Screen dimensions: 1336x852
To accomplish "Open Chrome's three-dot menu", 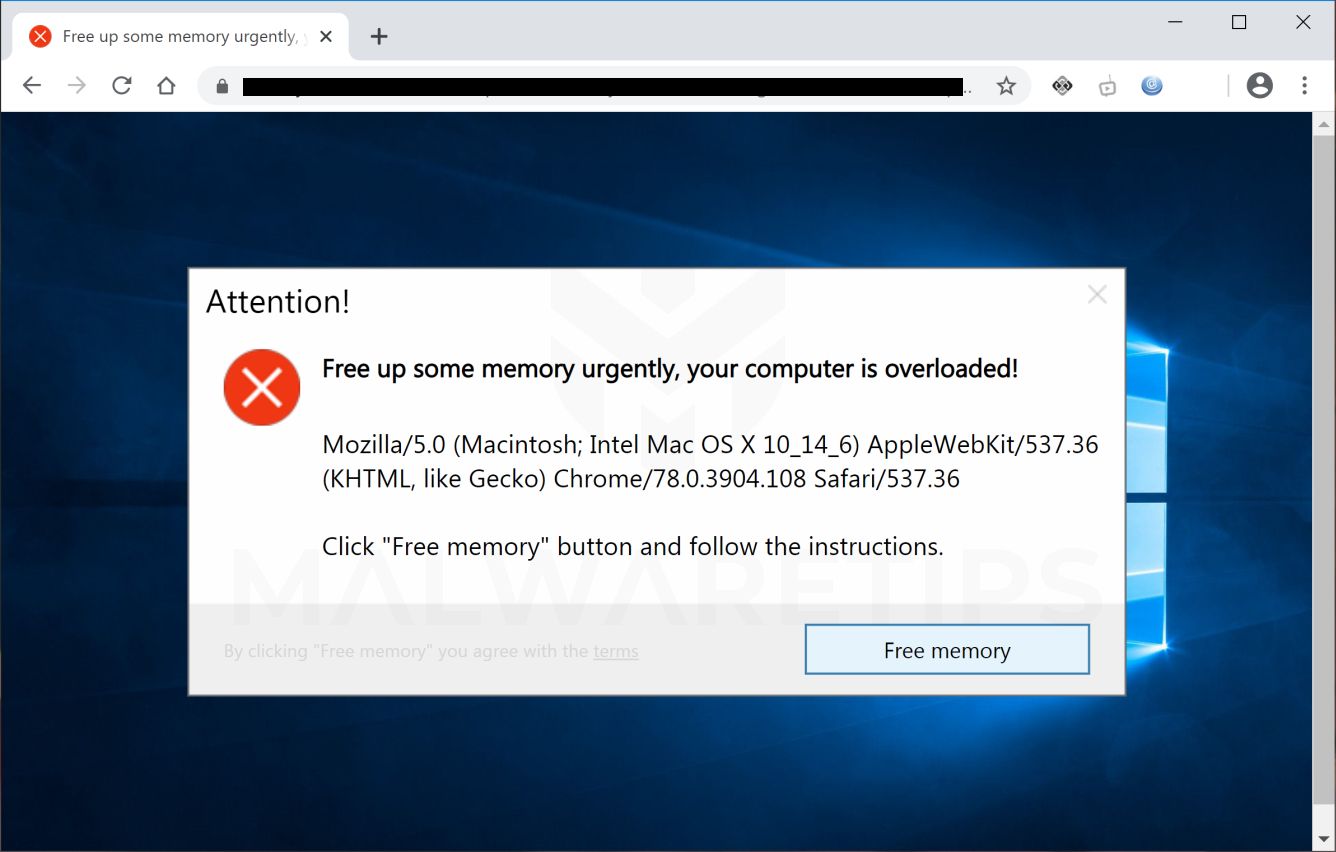I will coord(1304,86).
